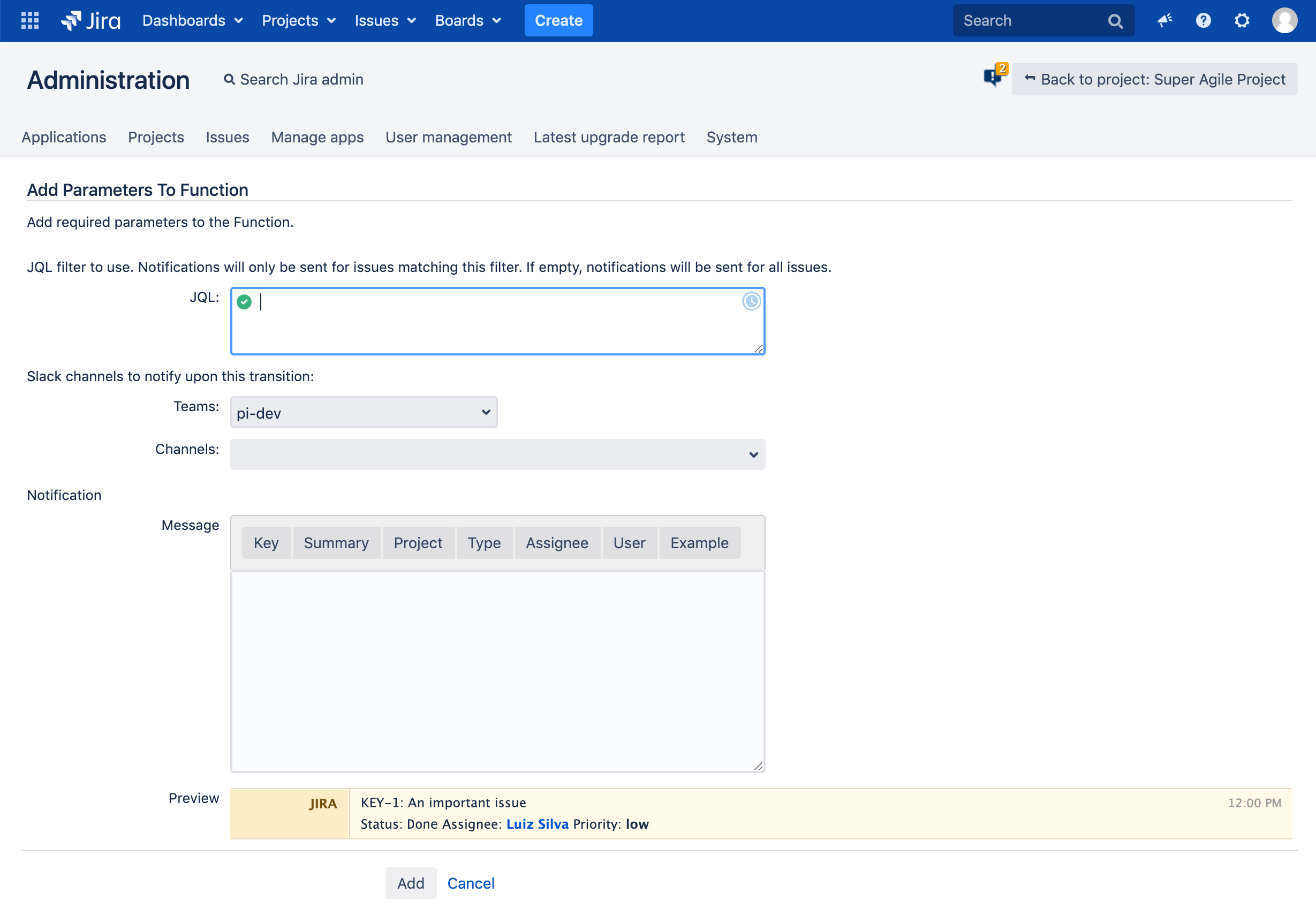
Task: Insert the Assignee token in message
Action: 556,543
